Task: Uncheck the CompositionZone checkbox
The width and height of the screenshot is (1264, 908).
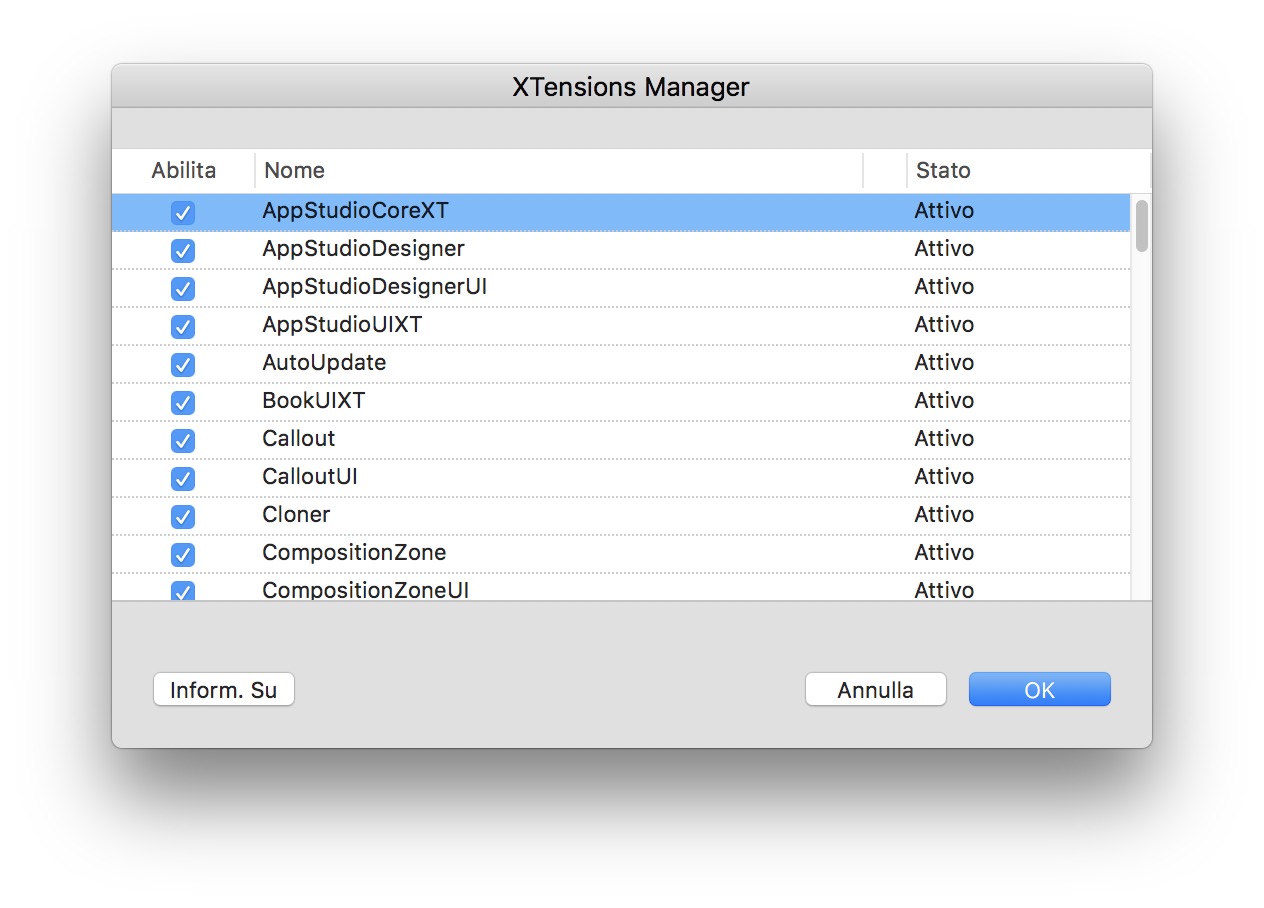Action: point(183,554)
